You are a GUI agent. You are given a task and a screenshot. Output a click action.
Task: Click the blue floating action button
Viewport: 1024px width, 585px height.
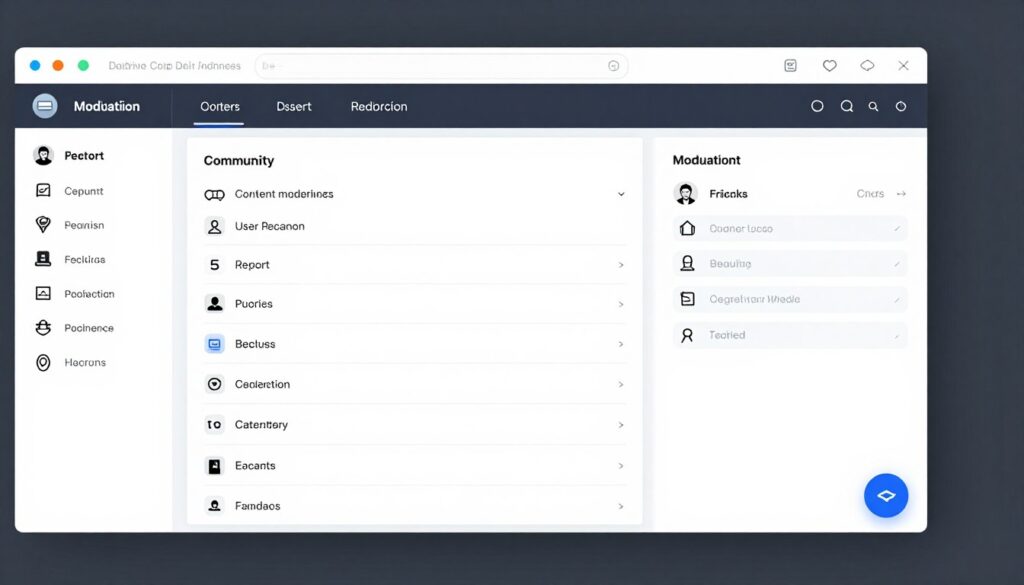pos(886,496)
